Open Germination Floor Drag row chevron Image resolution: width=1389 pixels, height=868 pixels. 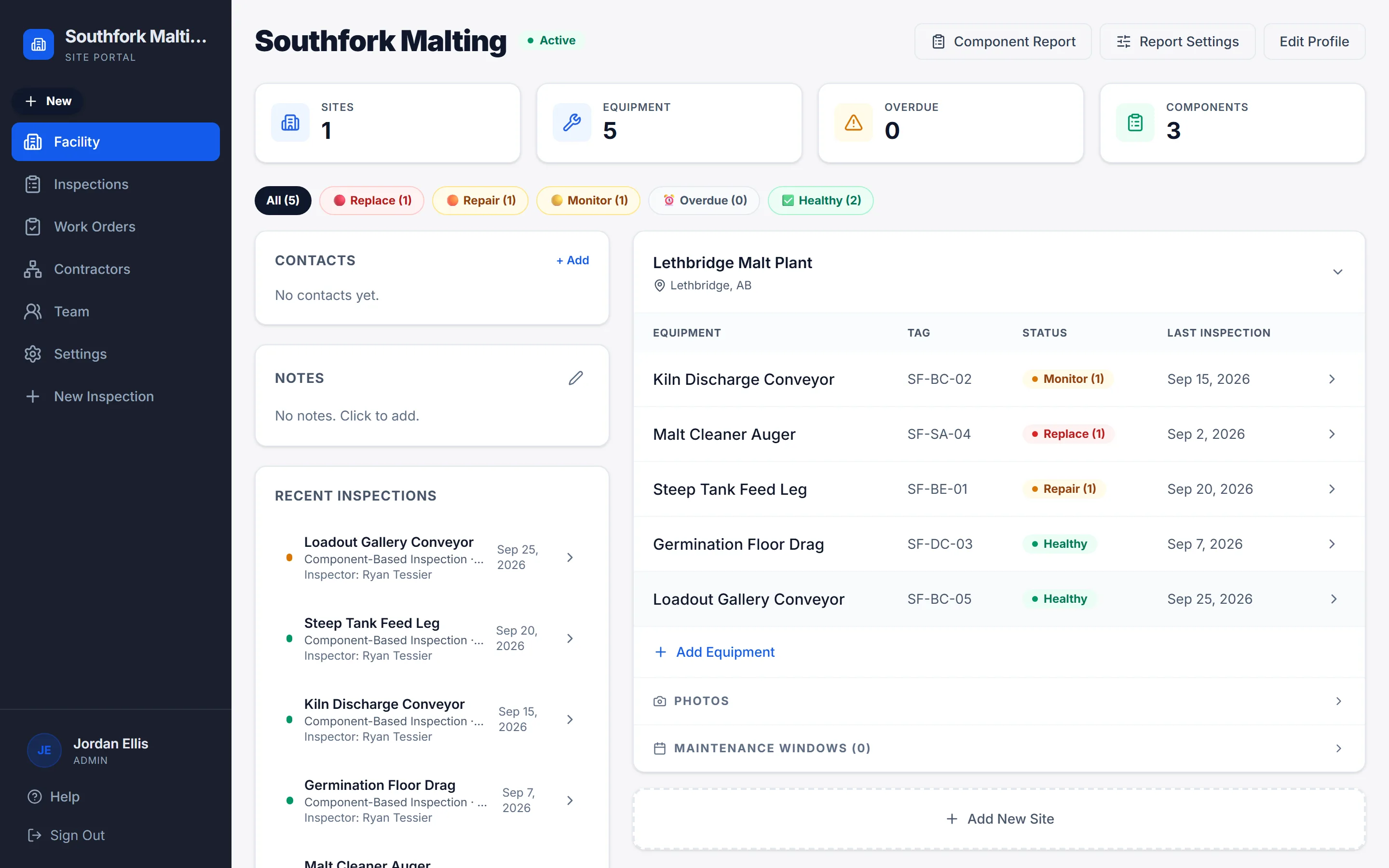[x=1332, y=544]
